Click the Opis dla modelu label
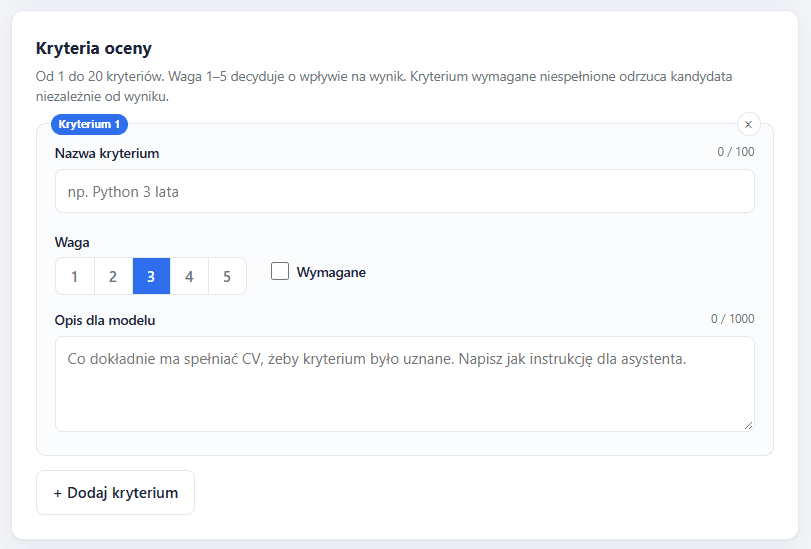The width and height of the screenshot is (811, 549). point(105,320)
